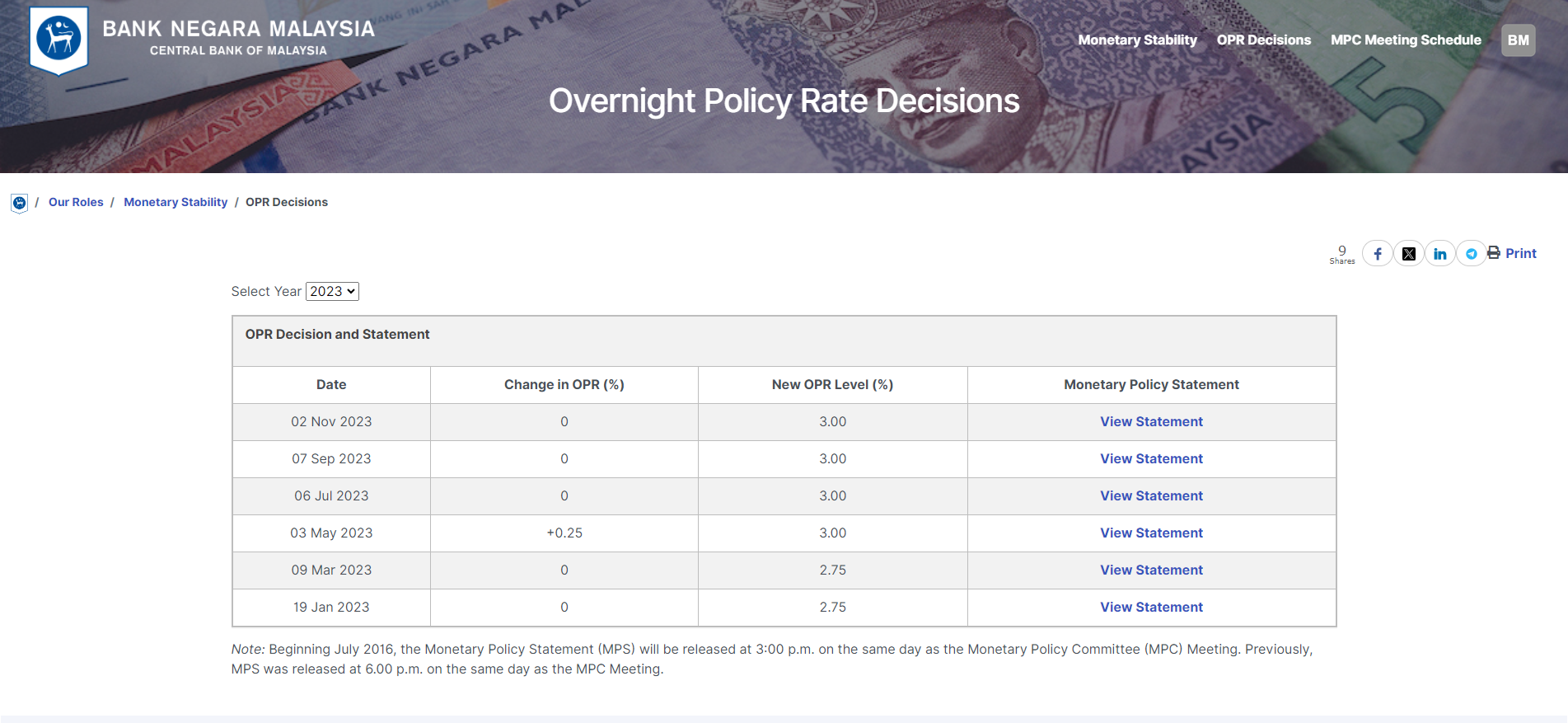Image resolution: width=1568 pixels, height=723 pixels.
Task: View Statement for 03 May 2023
Action: pyautogui.click(x=1151, y=533)
